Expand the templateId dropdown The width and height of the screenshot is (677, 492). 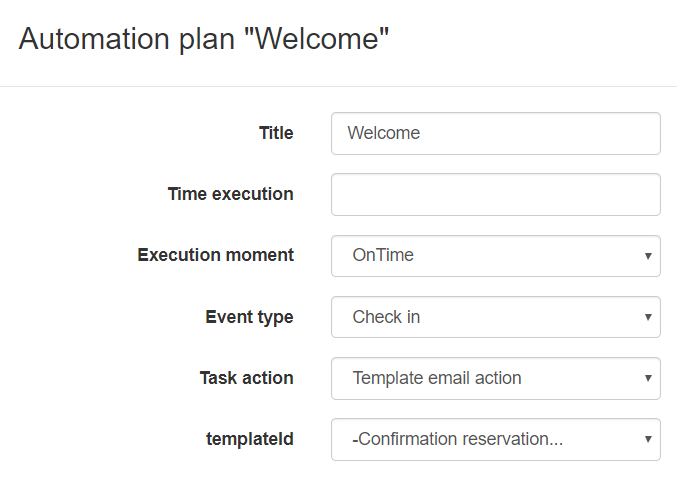click(495, 439)
